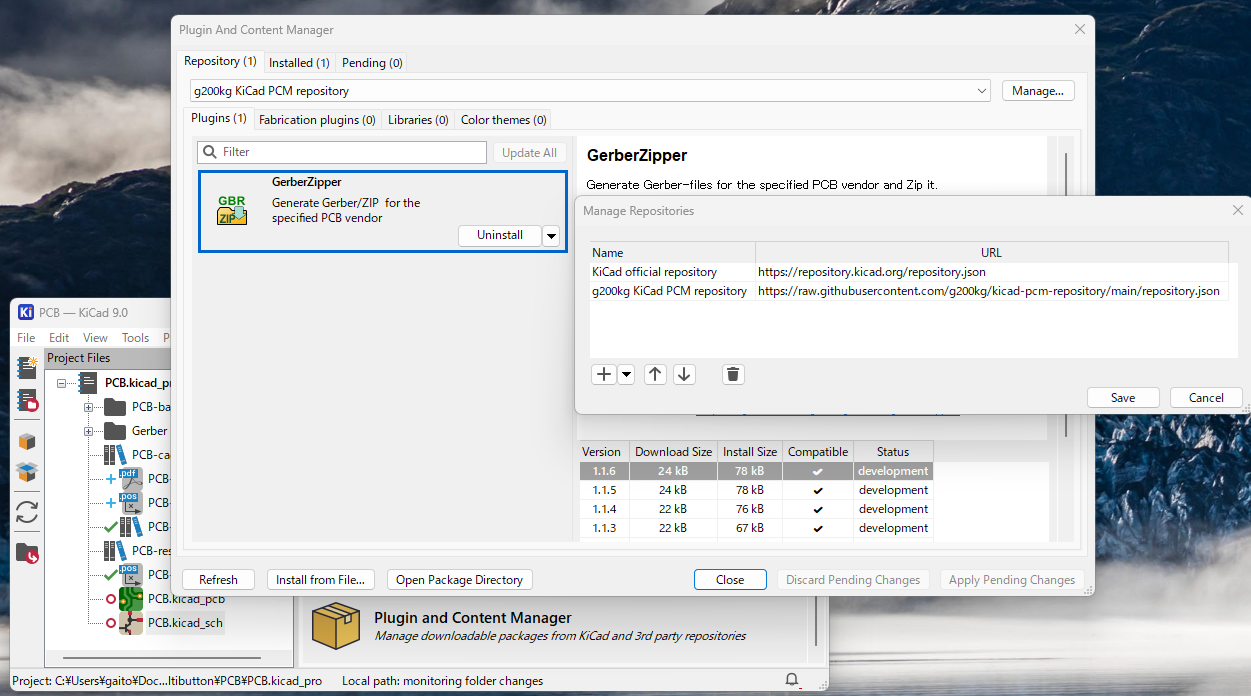The height and width of the screenshot is (696, 1251).
Task: Click the Close button in Plugin Manager
Action: (x=730, y=580)
